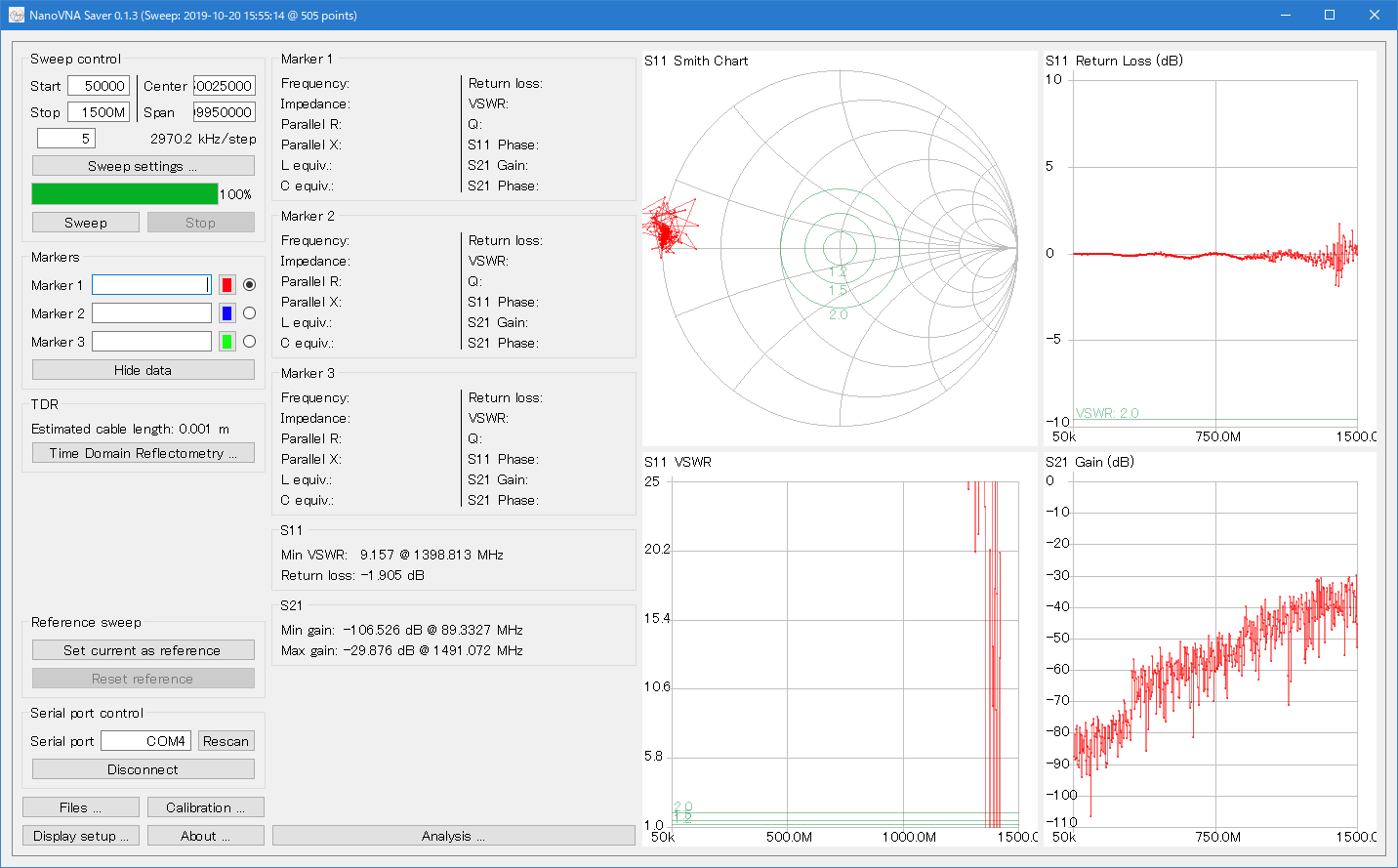Click the Return loss -1.905 dB text
1398x868 pixels.
pyautogui.click(x=352, y=575)
